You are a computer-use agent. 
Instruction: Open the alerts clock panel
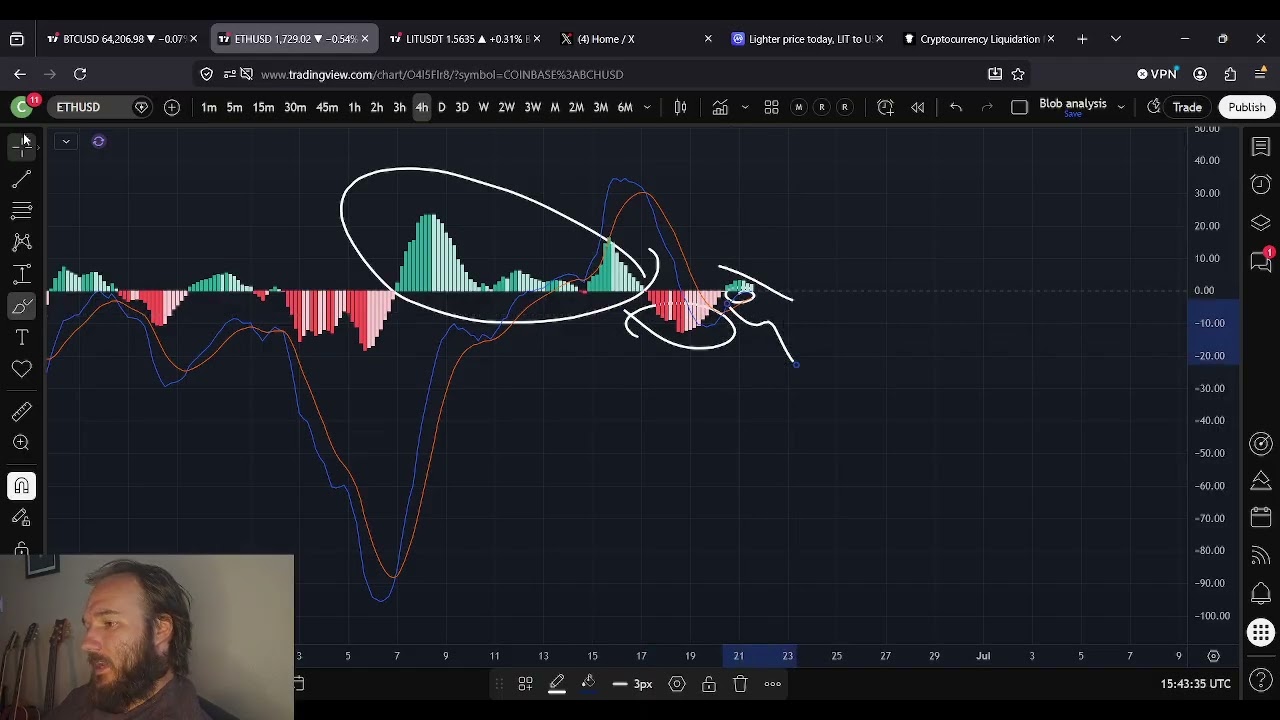click(1261, 184)
